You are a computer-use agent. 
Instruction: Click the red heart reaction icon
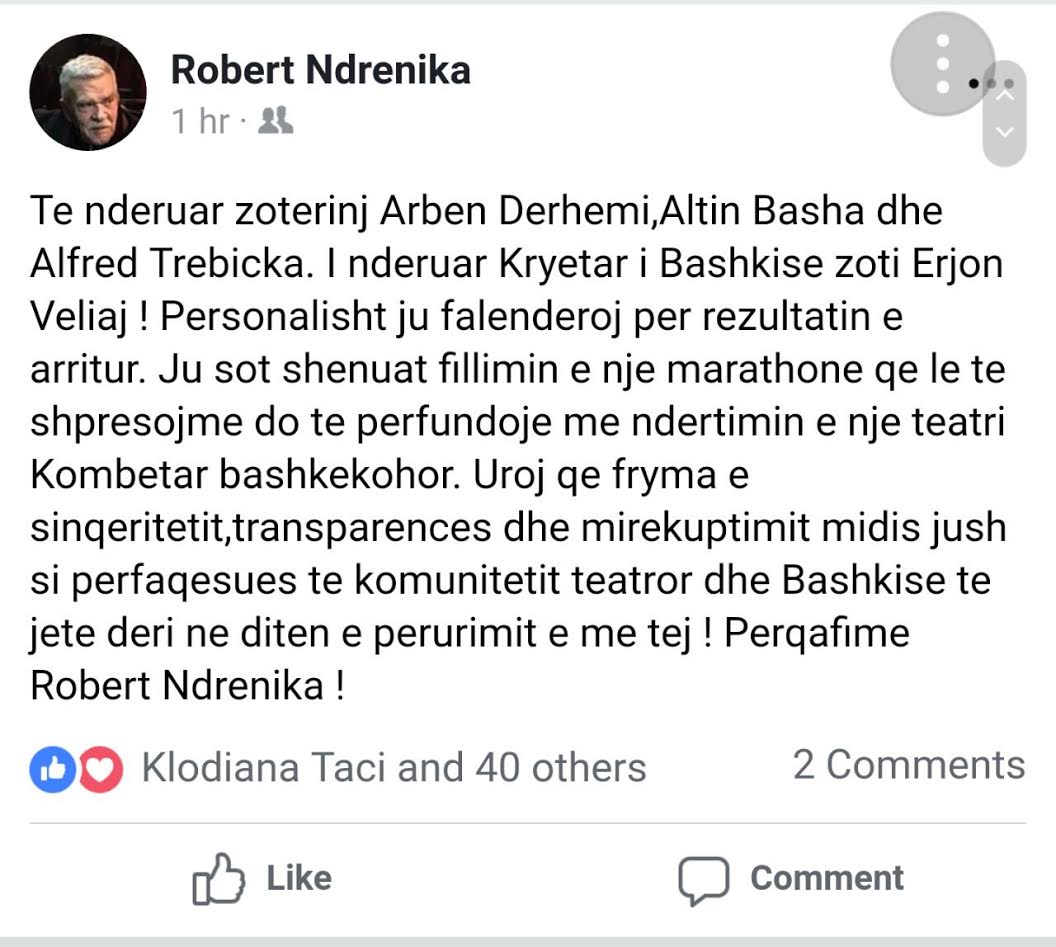[100, 768]
